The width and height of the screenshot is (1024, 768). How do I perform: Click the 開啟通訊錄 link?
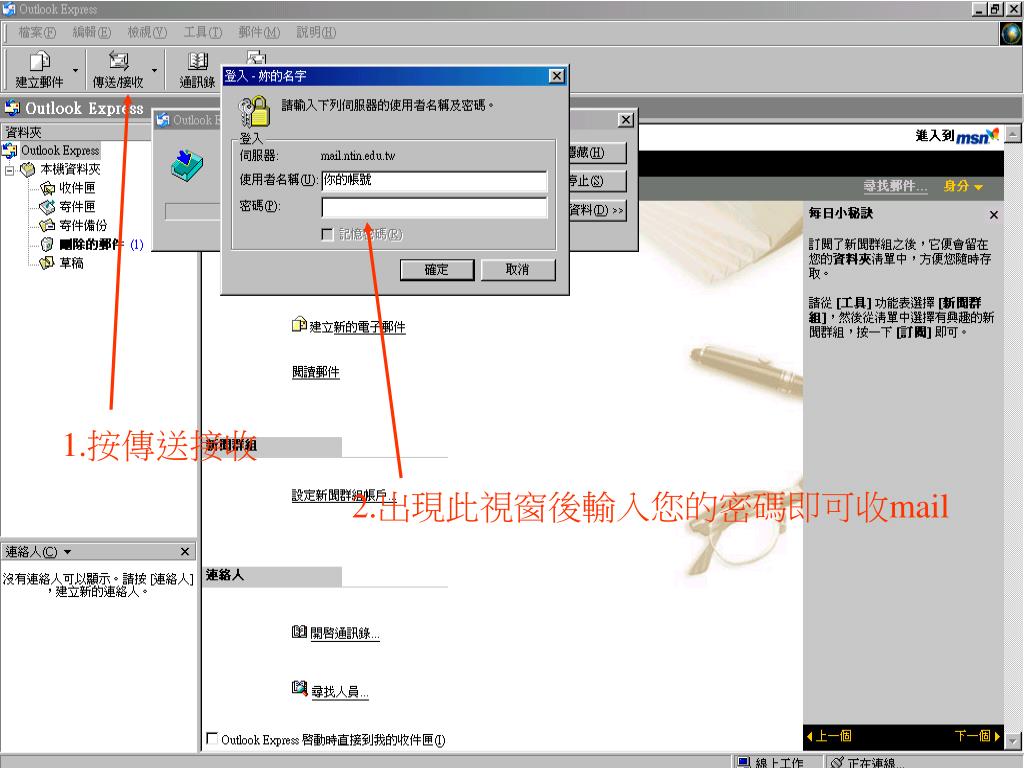point(345,633)
